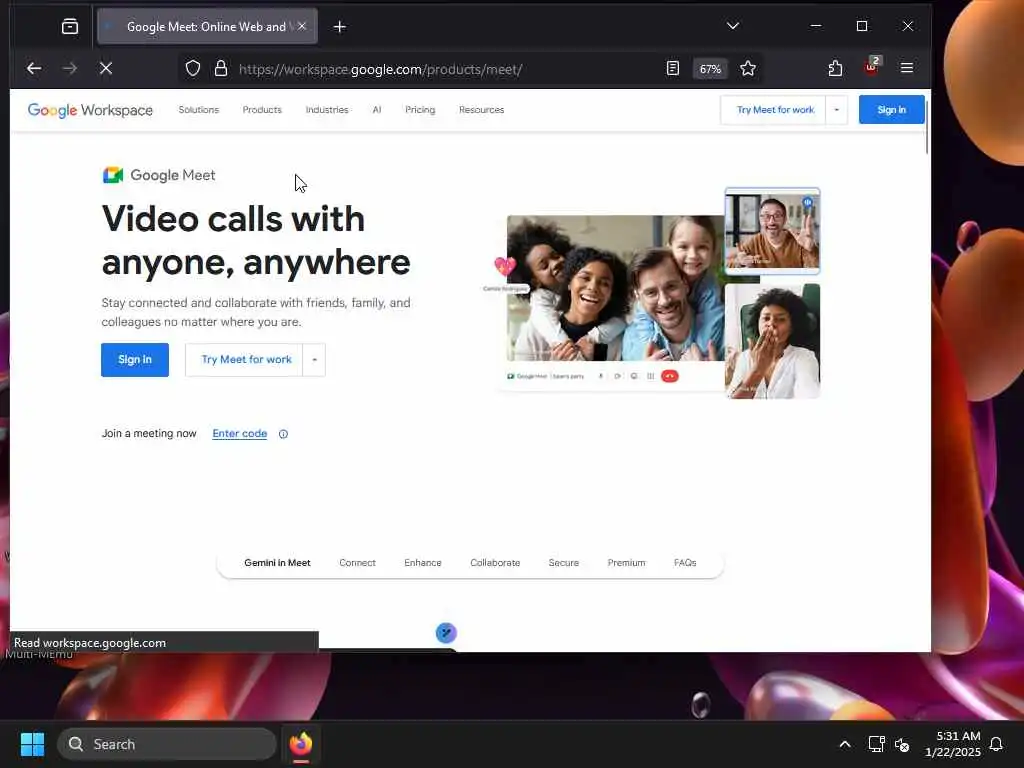
Task: Select the Premium section tab
Action: coord(626,563)
